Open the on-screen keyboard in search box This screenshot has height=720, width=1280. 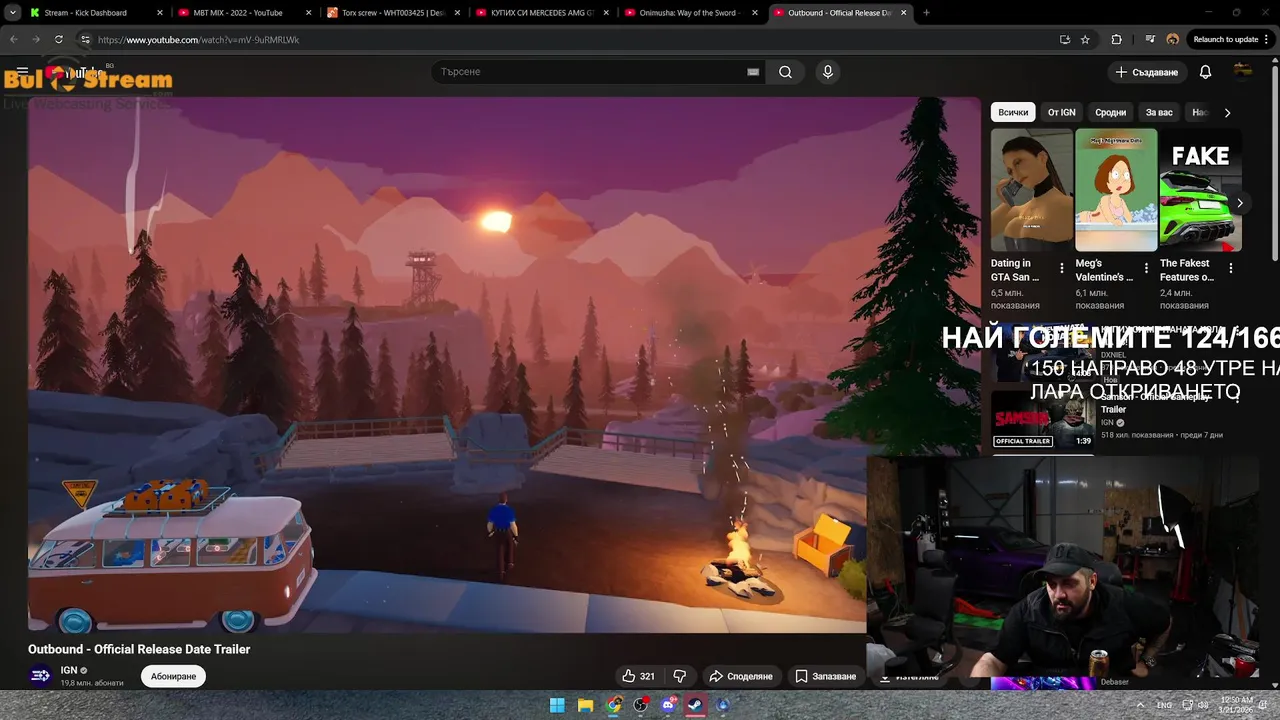753,72
